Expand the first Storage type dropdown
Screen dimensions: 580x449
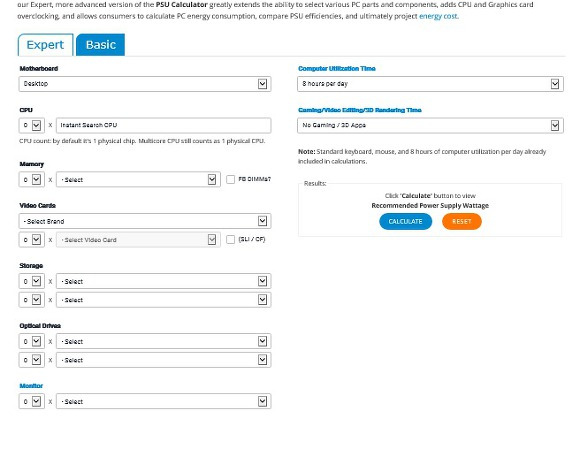click(x=163, y=281)
